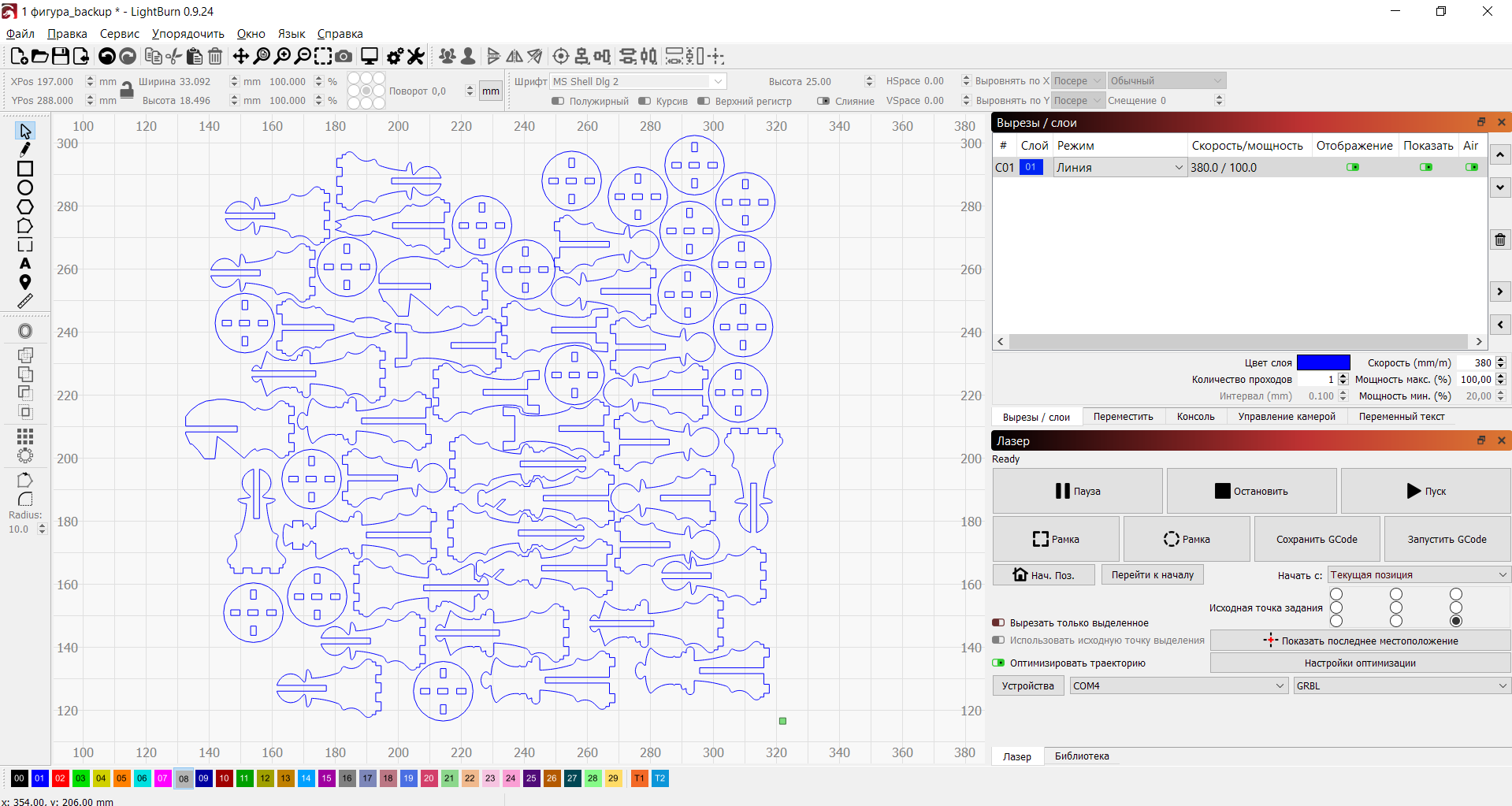This screenshot has width=1512, height=806.
Task: Select the Measure ruler tool
Action: click(x=25, y=301)
